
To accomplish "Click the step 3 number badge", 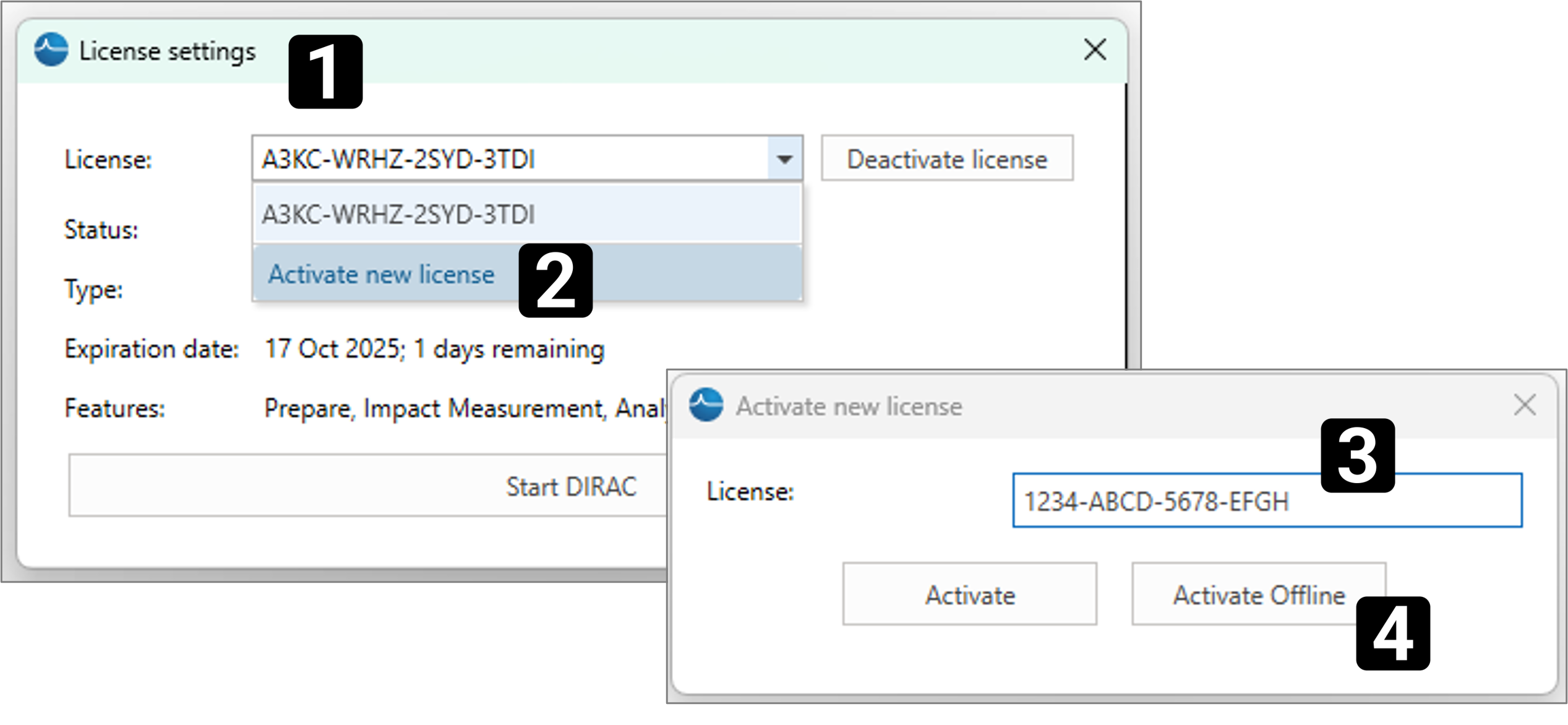I will tap(1358, 455).
